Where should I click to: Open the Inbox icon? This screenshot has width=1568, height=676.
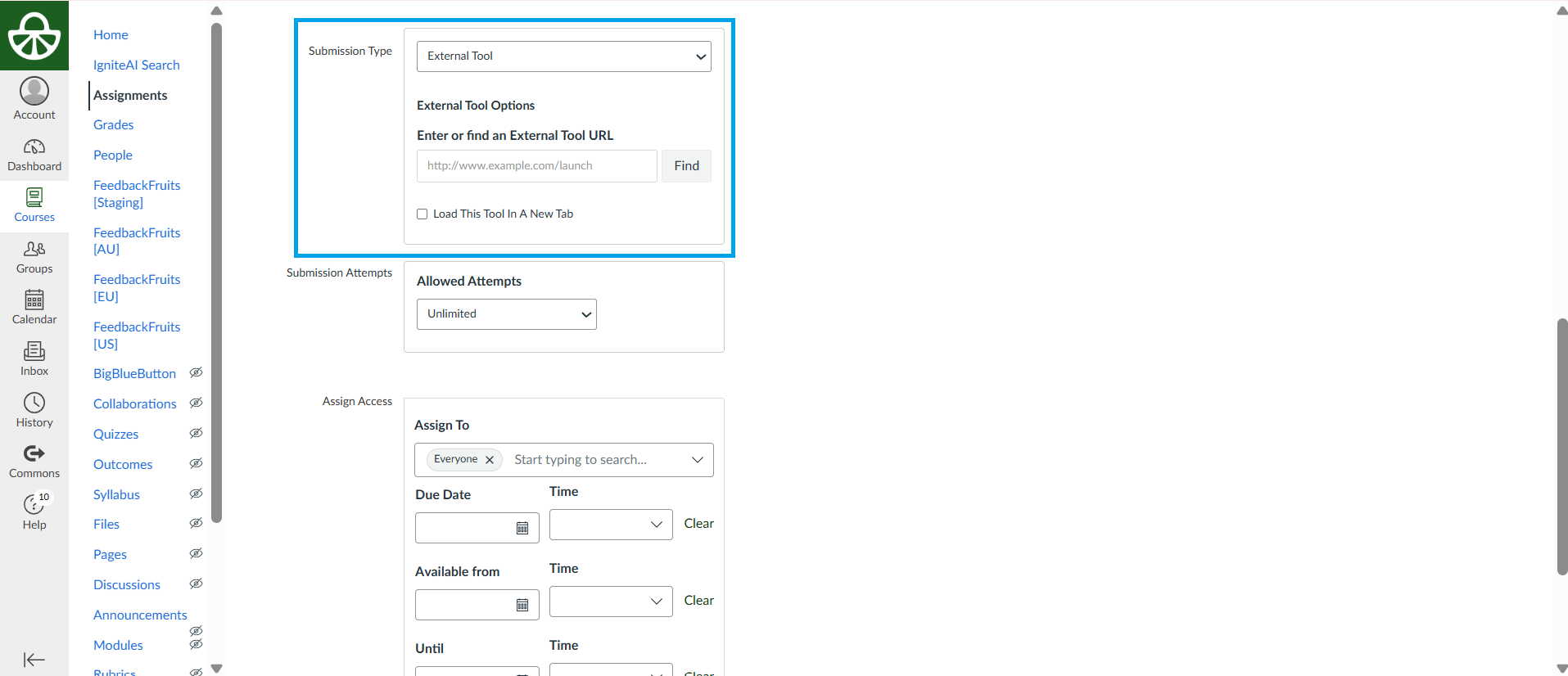[x=34, y=352]
